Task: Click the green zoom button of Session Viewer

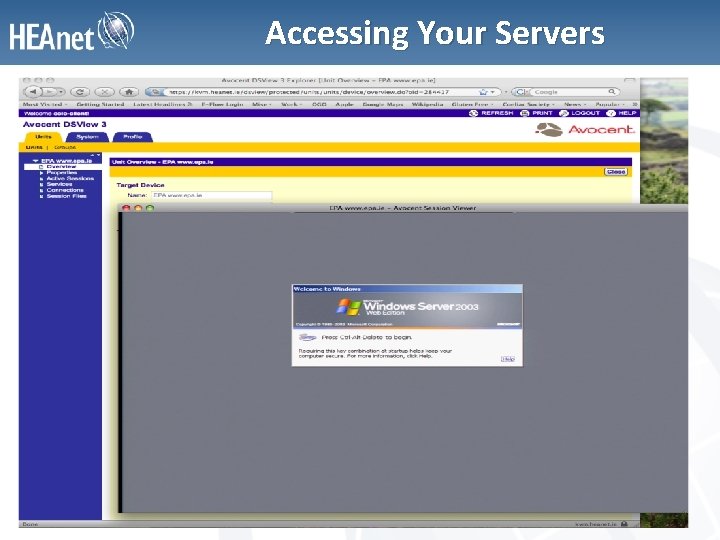Action: [x=150, y=208]
